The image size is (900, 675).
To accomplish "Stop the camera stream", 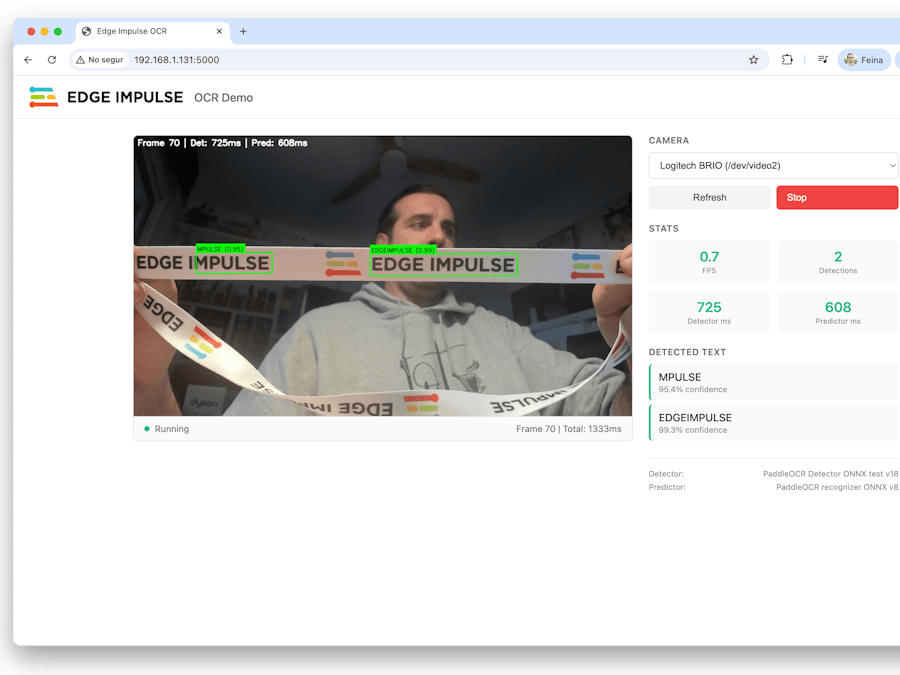I will 837,197.
